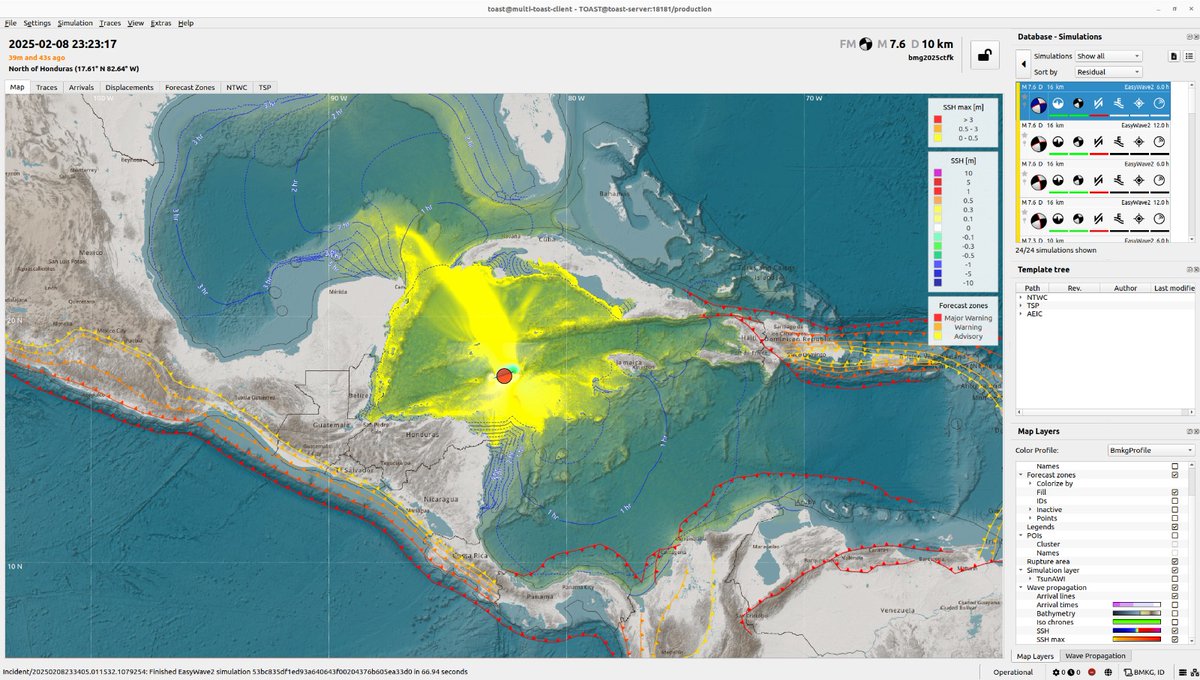
Task: Switch to the Wave Propagation bottom tab
Action: pos(1095,656)
